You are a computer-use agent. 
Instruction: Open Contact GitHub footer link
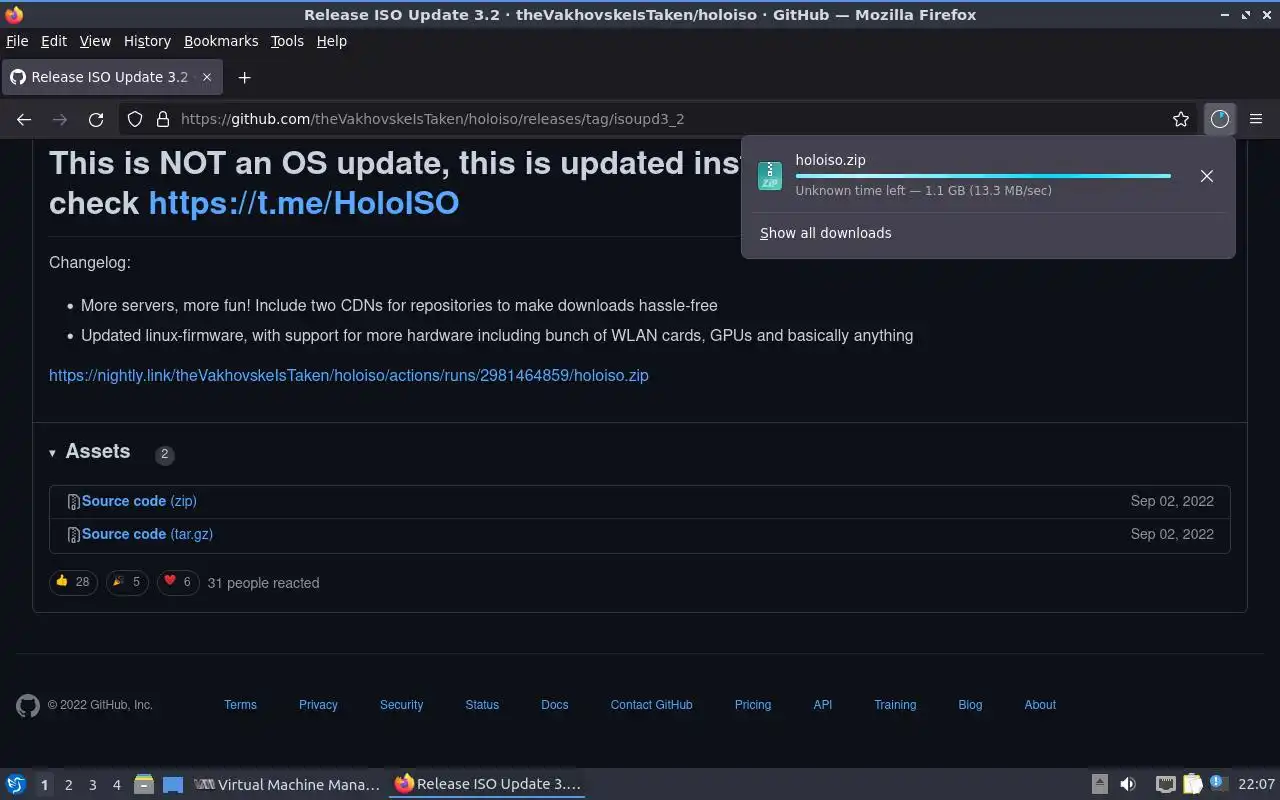651,705
